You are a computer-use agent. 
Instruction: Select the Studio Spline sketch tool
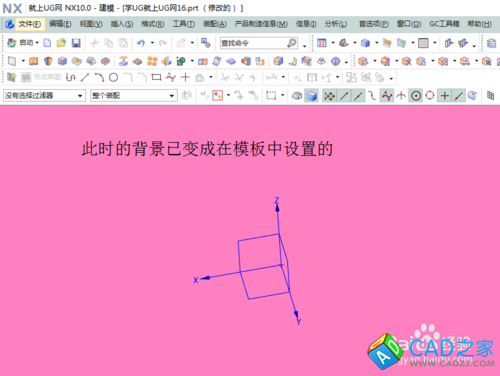pyautogui.click(x=171, y=77)
